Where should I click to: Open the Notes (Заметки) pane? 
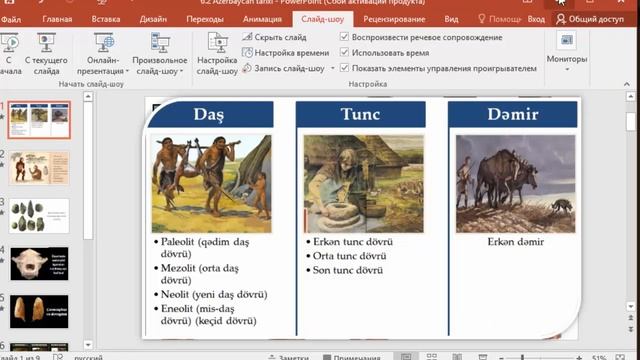[289, 357]
